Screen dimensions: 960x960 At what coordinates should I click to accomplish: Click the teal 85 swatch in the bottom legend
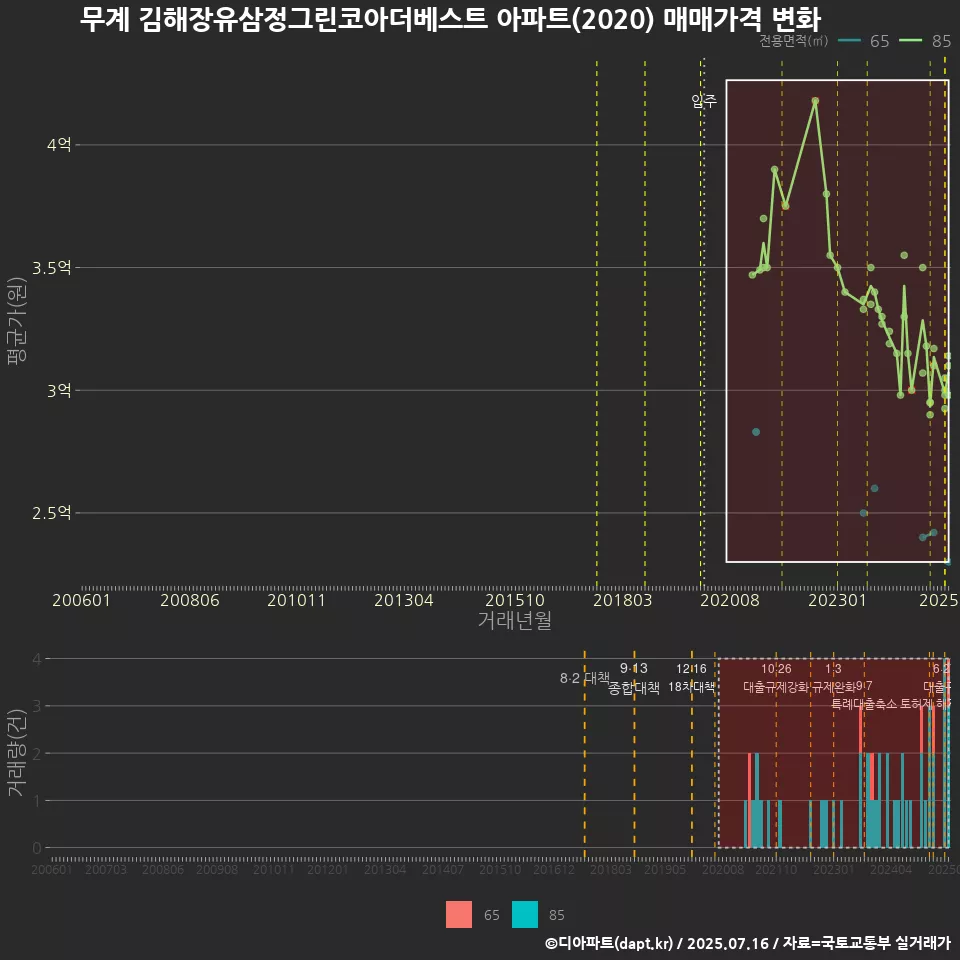[x=525, y=915]
